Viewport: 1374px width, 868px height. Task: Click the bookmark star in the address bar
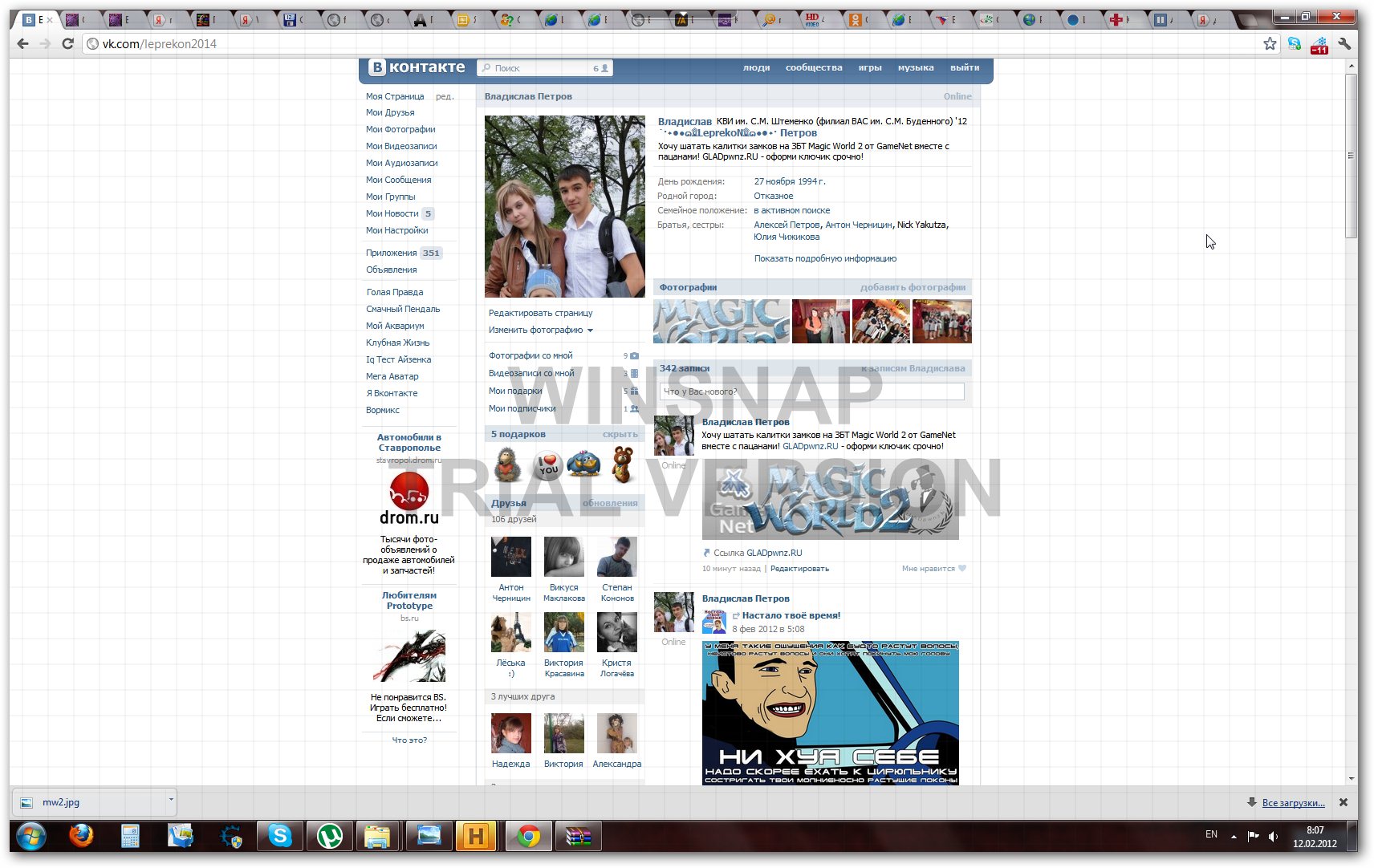(1270, 44)
